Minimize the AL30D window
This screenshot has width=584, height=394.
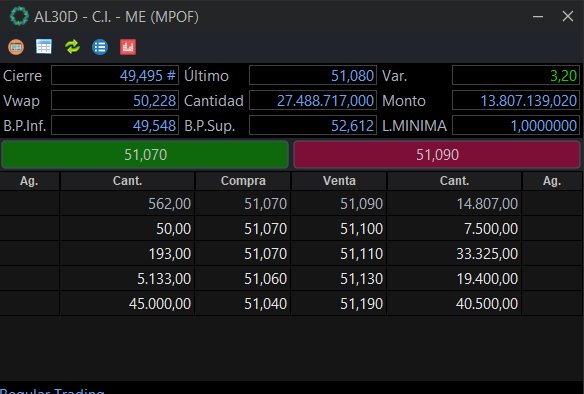point(537,16)
